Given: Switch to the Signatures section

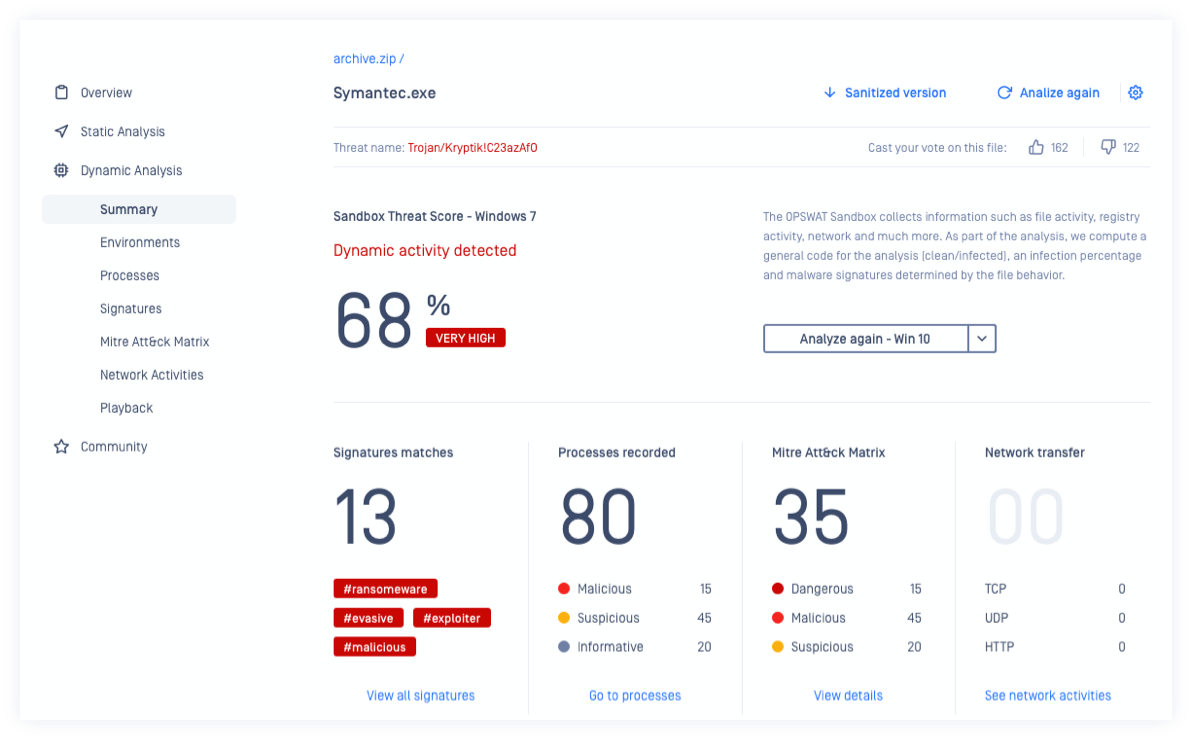Looking at the screenshot, I should tap(131, 308).
